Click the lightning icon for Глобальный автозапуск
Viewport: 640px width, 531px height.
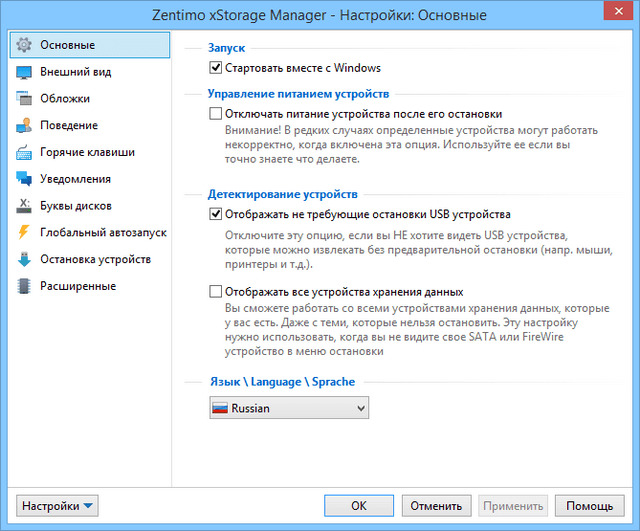point(25,233)
